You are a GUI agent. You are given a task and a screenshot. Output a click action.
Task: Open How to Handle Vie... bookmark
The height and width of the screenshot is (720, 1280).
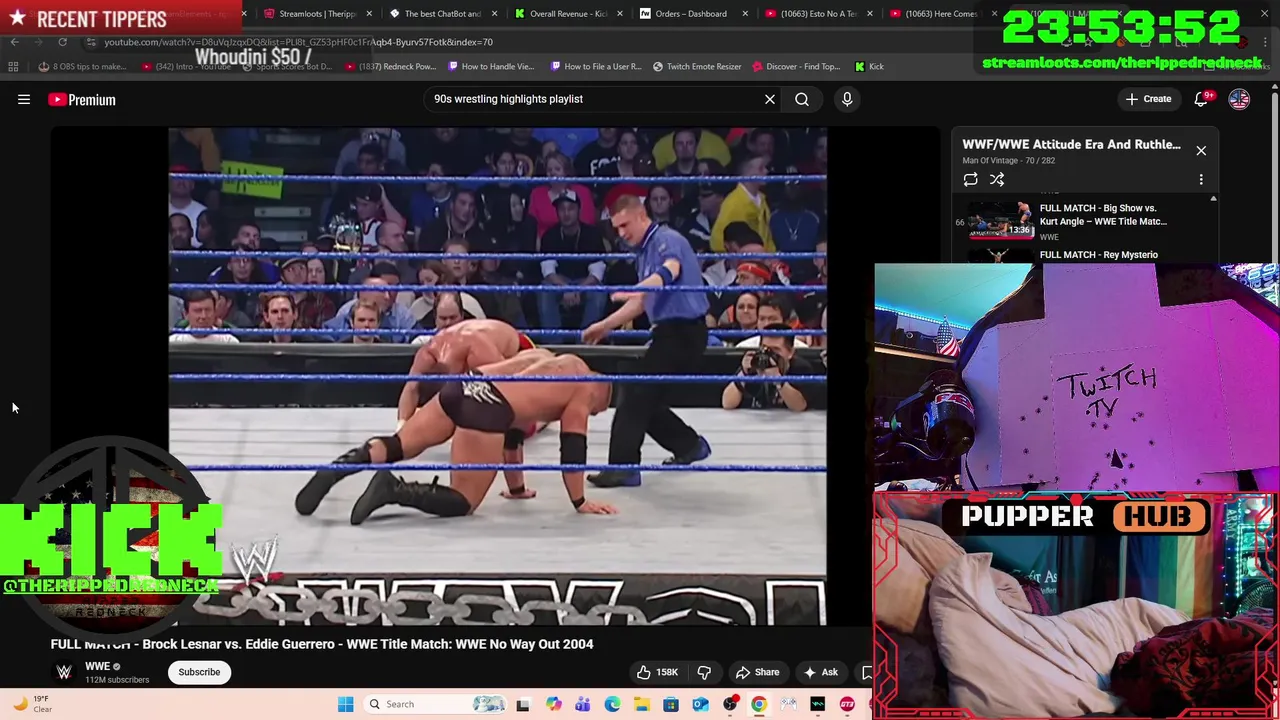point(492,67)
